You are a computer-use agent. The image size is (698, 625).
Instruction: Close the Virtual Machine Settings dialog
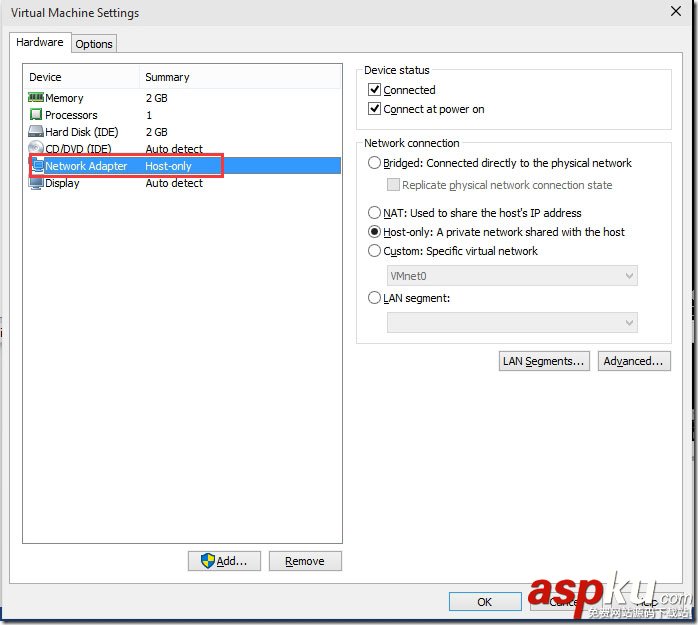[676, 11]
